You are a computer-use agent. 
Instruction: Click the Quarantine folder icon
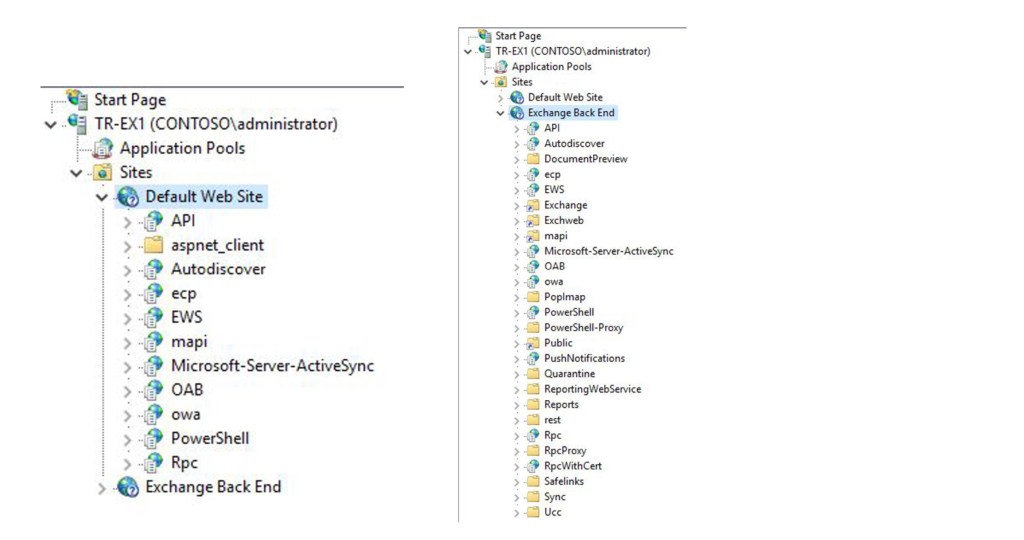[x=532, y=374]
